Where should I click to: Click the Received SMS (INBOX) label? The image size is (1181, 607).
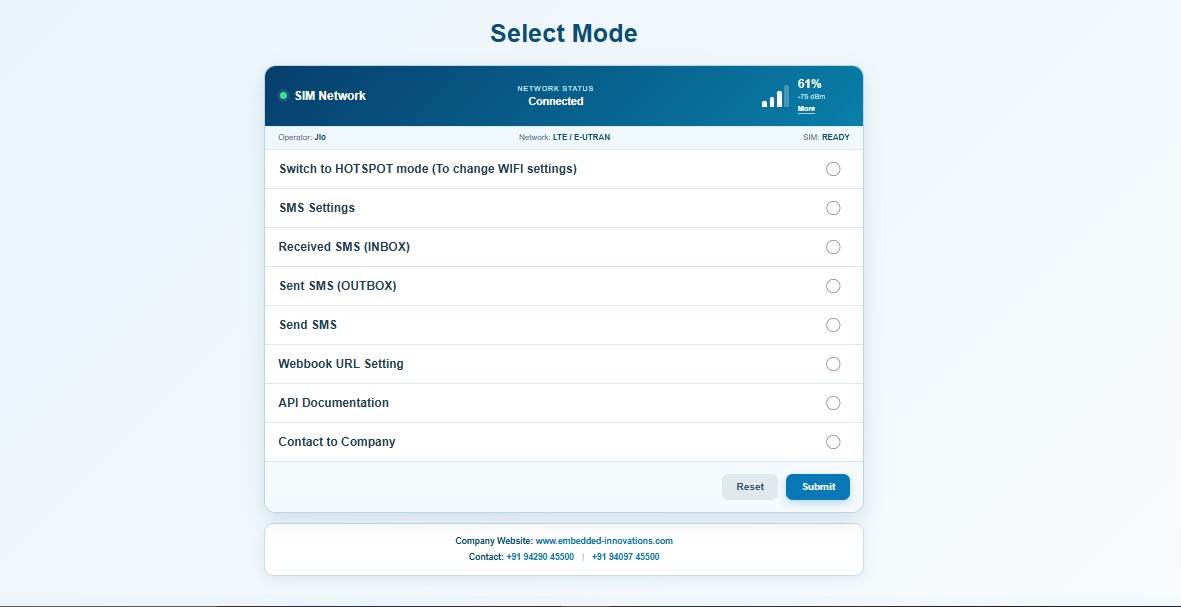pos(344,247)
